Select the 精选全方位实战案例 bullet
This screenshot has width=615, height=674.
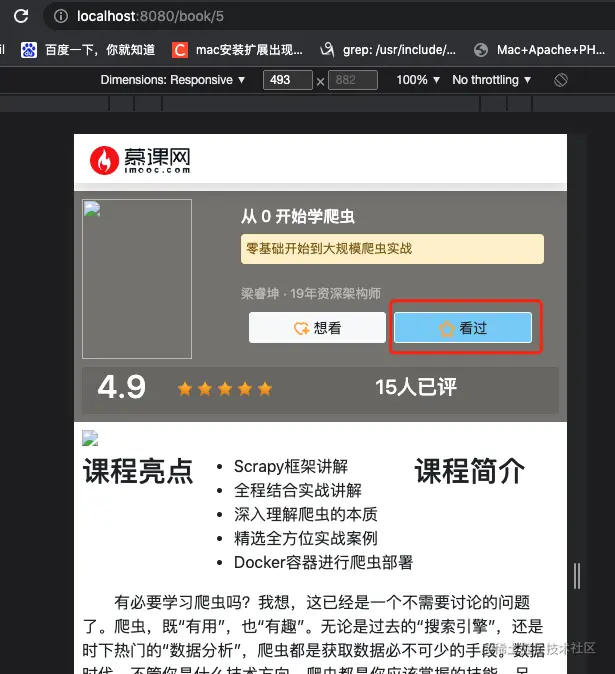pos(306,539)
